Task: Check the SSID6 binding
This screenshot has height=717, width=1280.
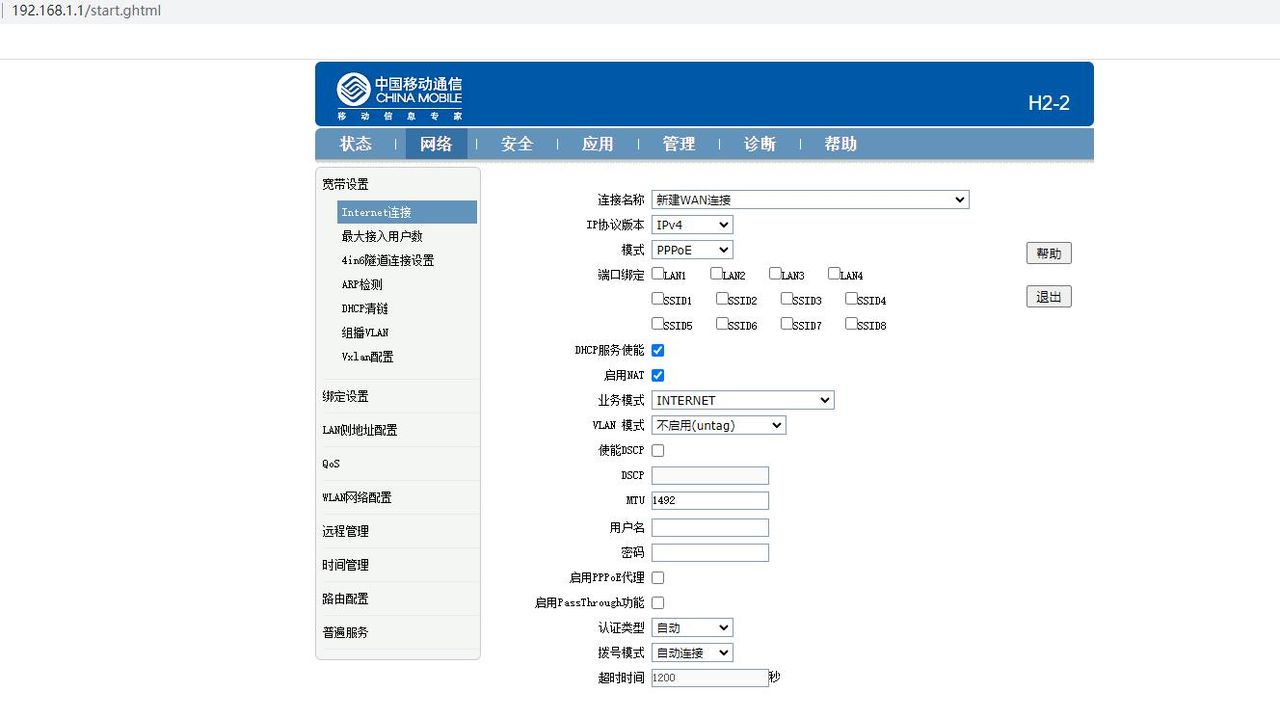Action: 722,323
